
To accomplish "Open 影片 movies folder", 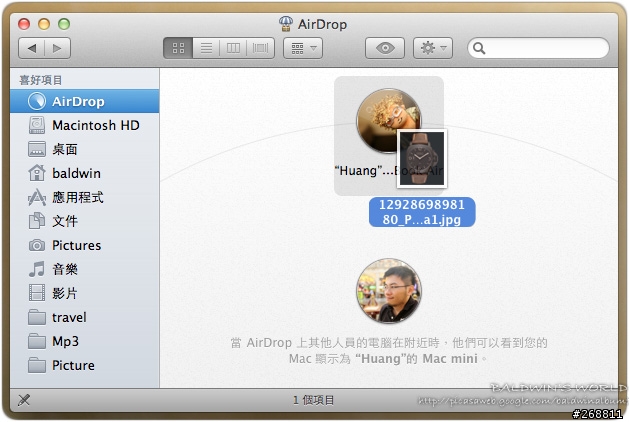I will pyautogui.click(x=85, y=293).
